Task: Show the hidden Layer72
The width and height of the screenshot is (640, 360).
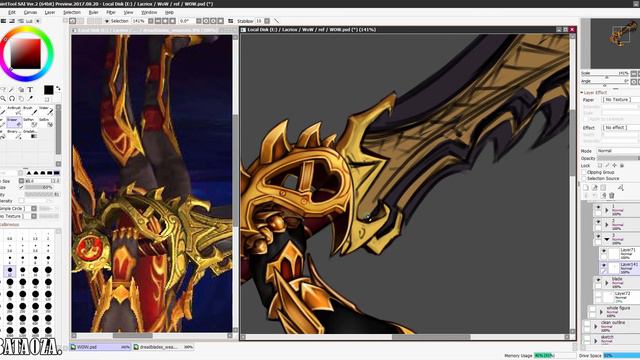Action: [x=598, y=294]
